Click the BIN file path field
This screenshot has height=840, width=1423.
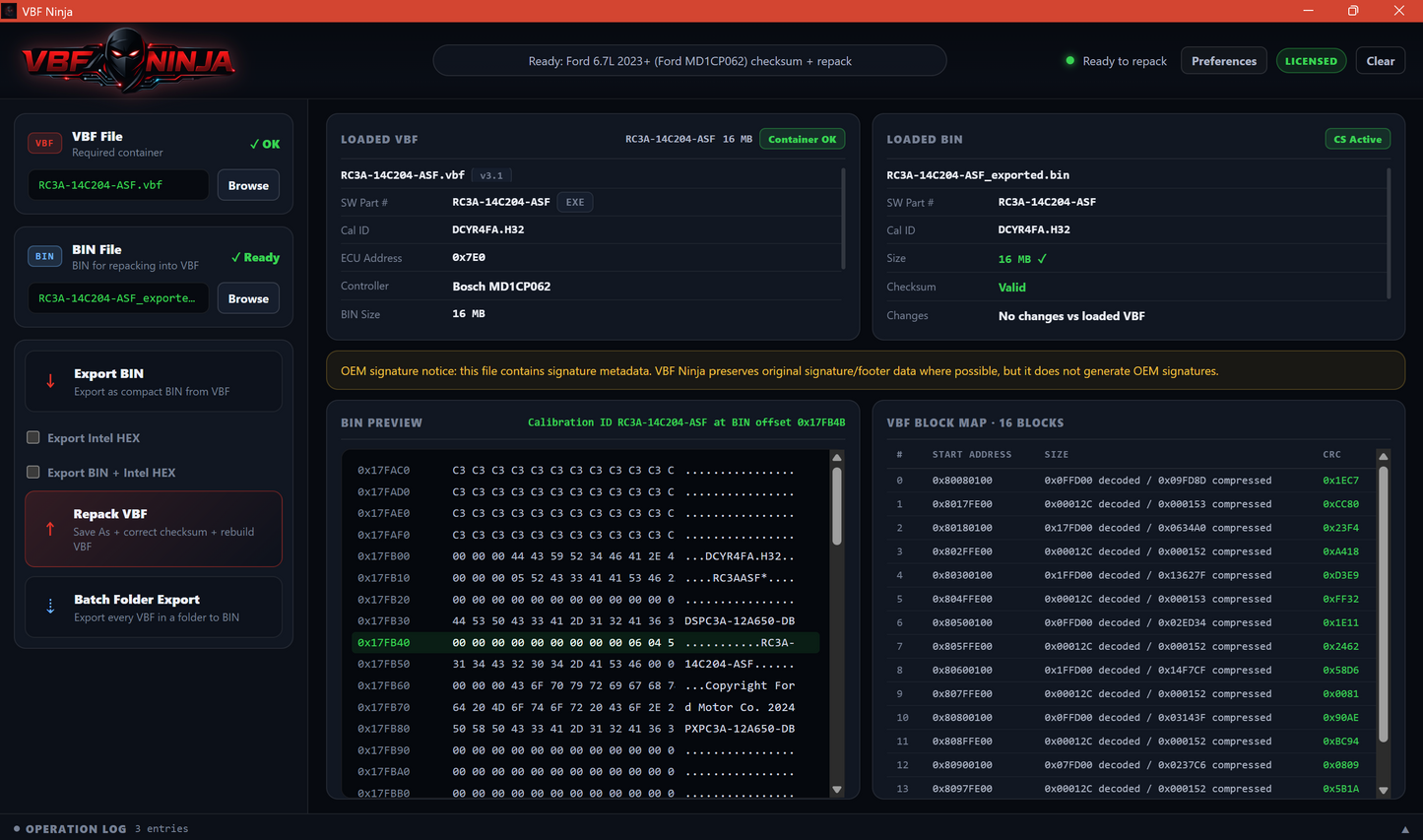click(118, 298)
